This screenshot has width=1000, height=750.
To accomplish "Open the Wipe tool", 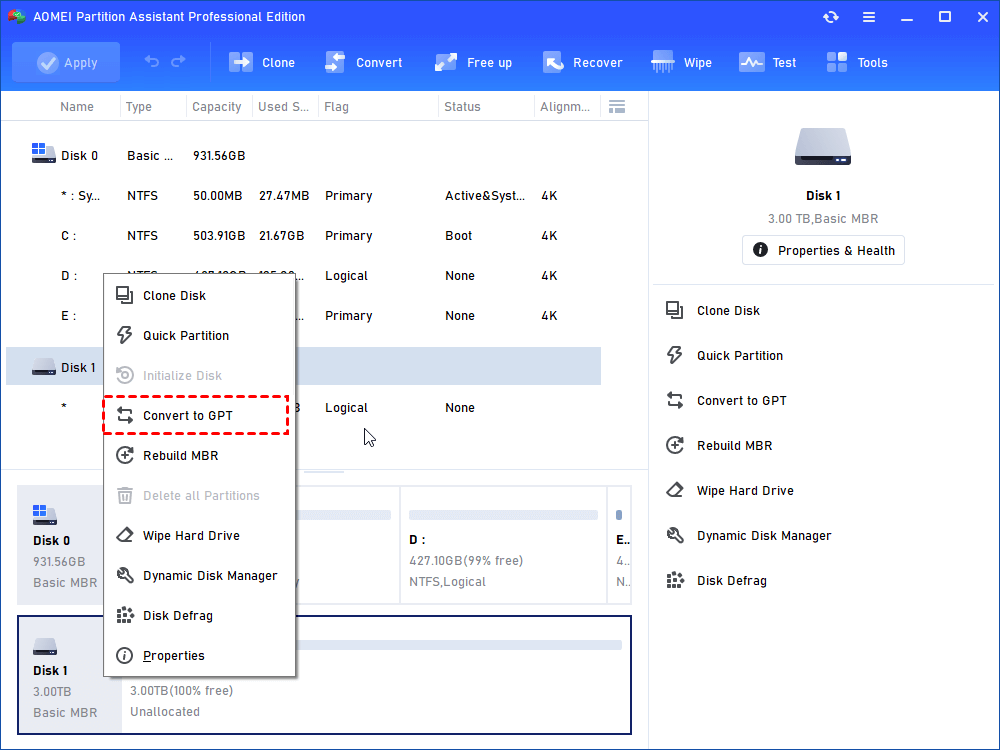I will (x=681, y=62).
